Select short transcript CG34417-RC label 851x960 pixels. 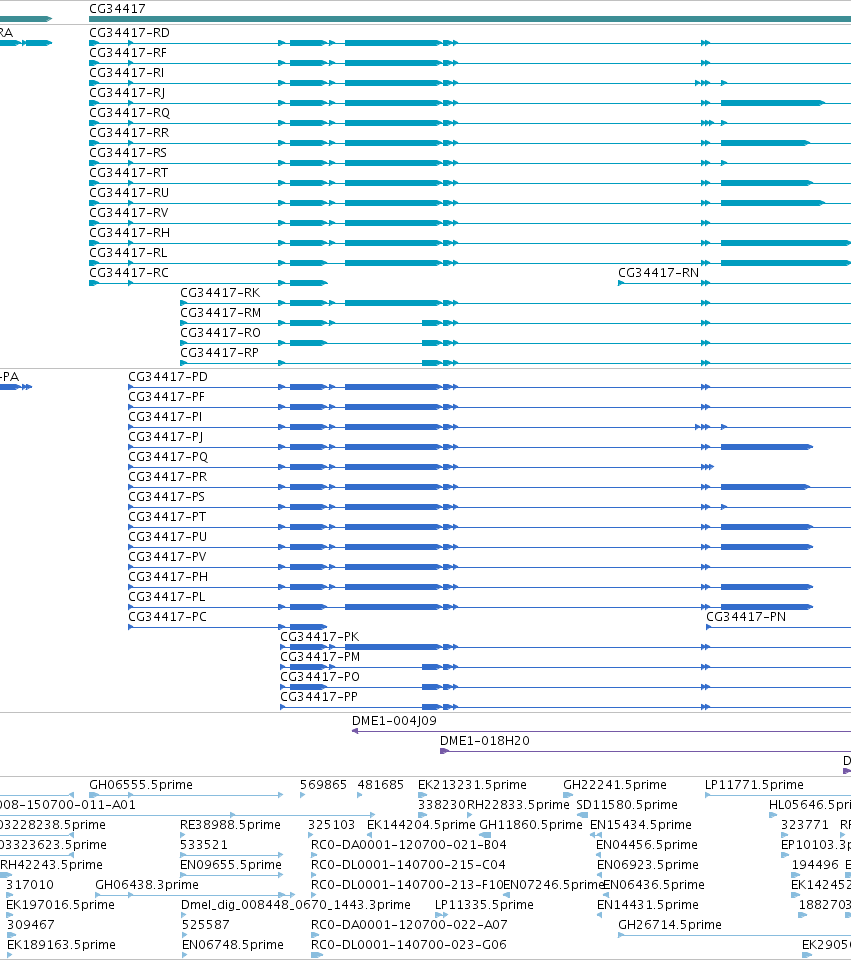point(129,272)
